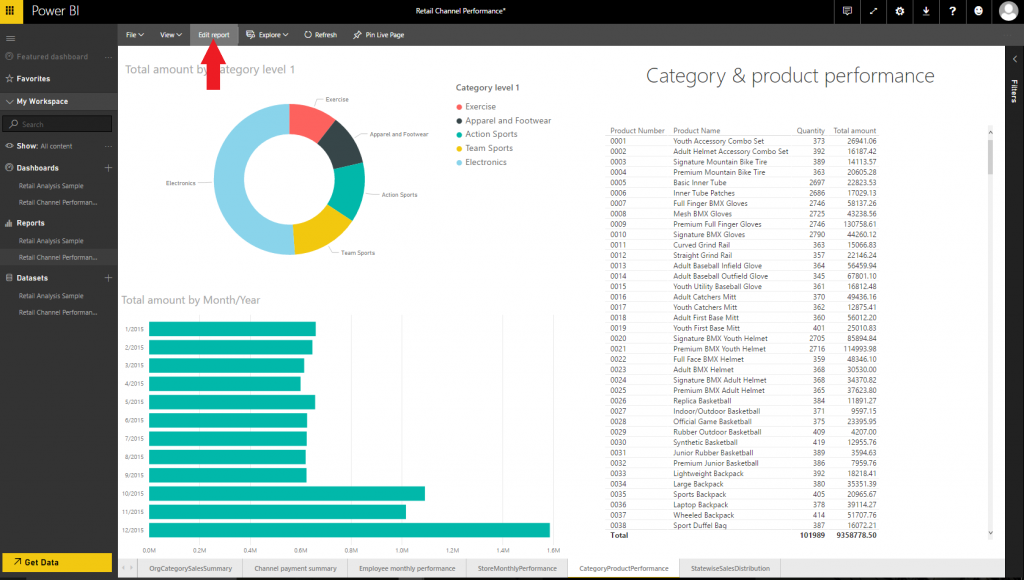Open your account profile picture

click(x=1009, y=12)
